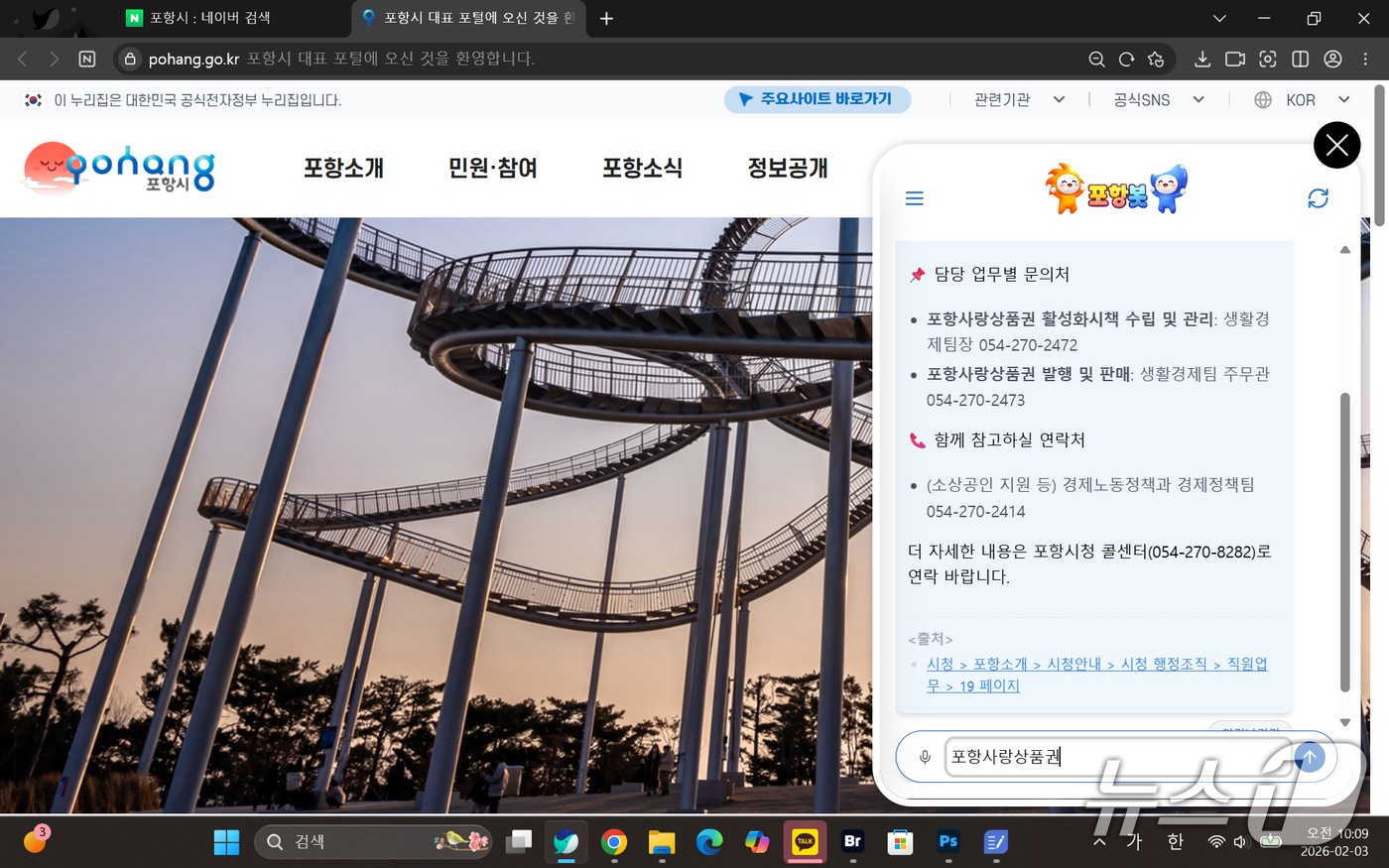Open the browser downloads panel
The width and height of the screenshot is (1389, 868).
pyautogui.click(x=1201, y=59)
